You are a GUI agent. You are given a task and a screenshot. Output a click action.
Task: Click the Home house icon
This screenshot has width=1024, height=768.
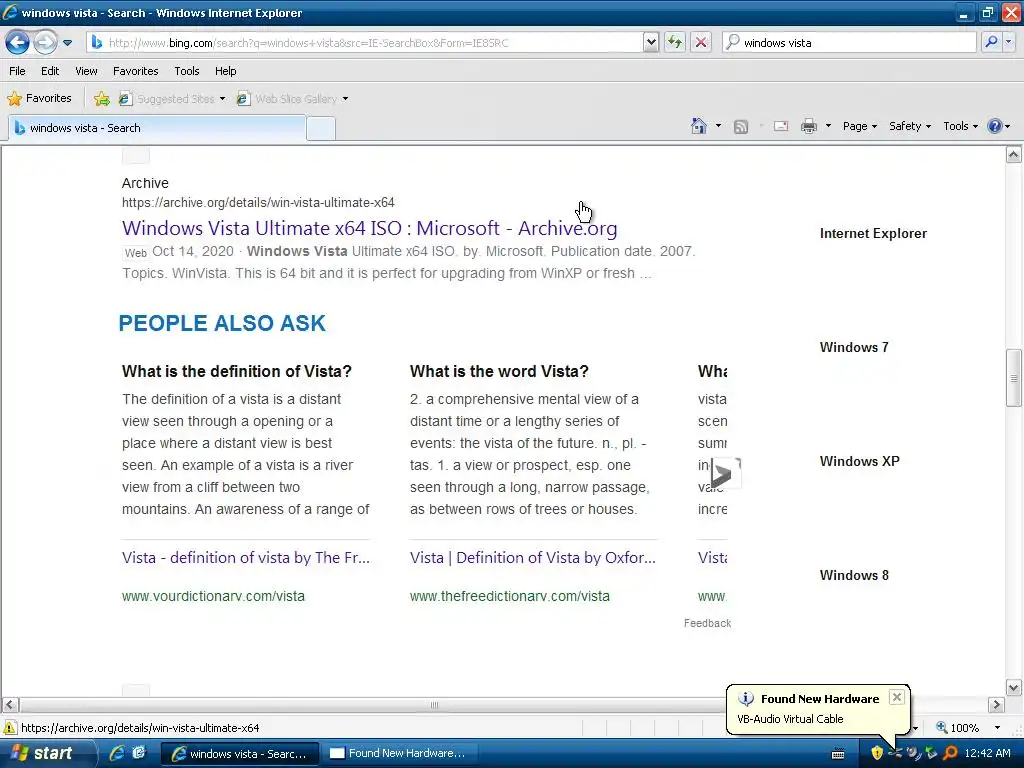pos(699,126)
